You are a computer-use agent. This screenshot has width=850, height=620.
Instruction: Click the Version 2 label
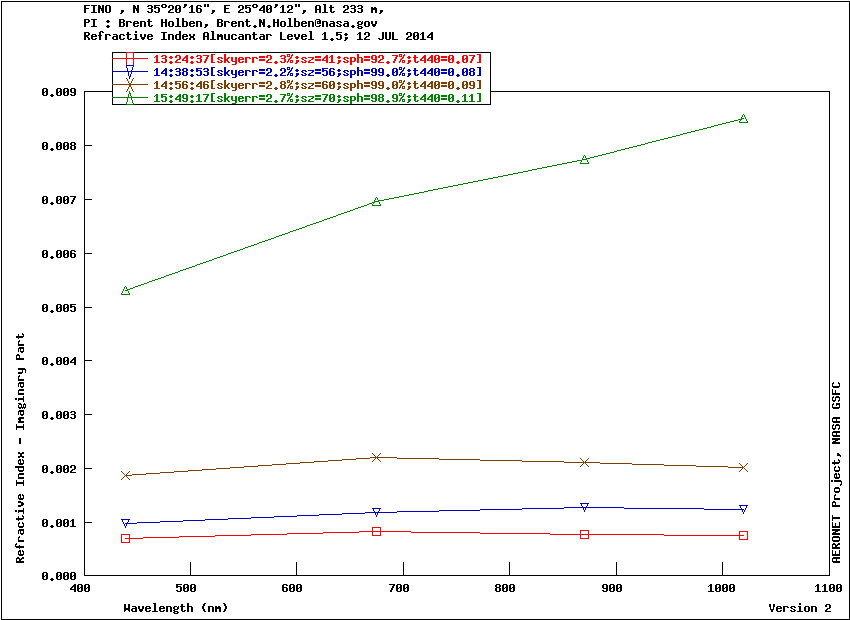799,608
